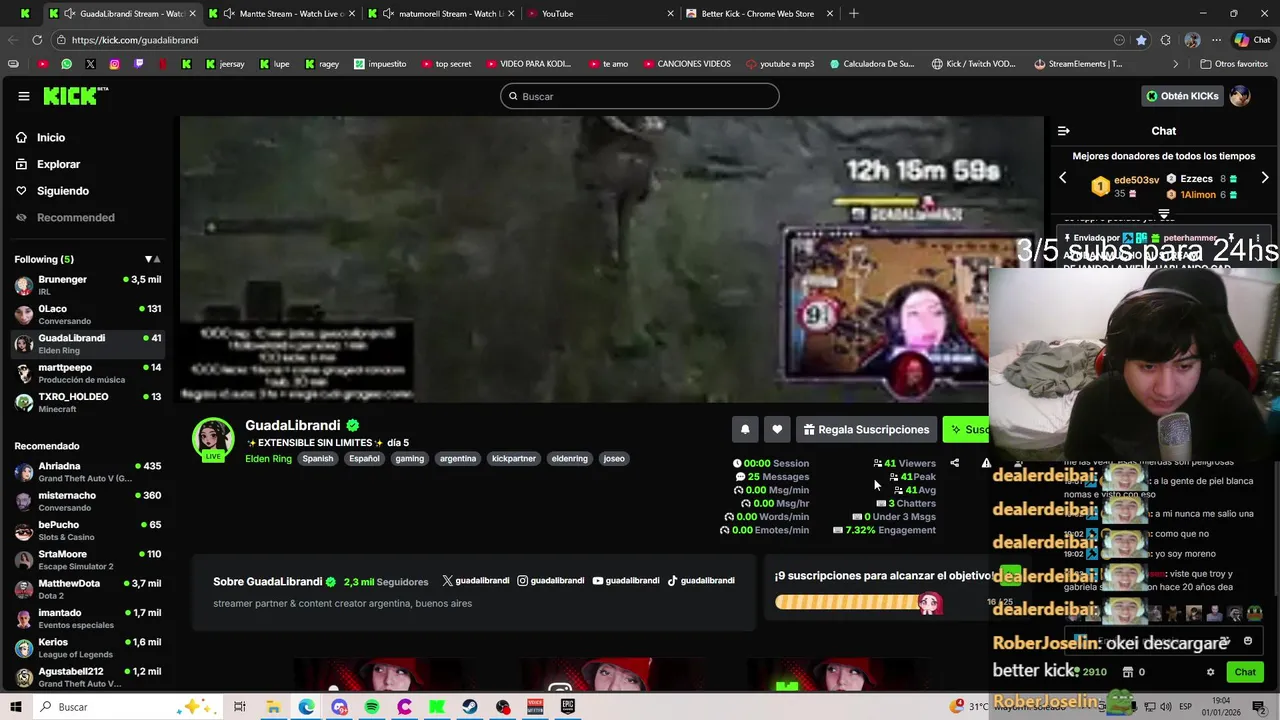
Task: Switch to matumorell Stream browser tab
Action: tap(443, 14)
